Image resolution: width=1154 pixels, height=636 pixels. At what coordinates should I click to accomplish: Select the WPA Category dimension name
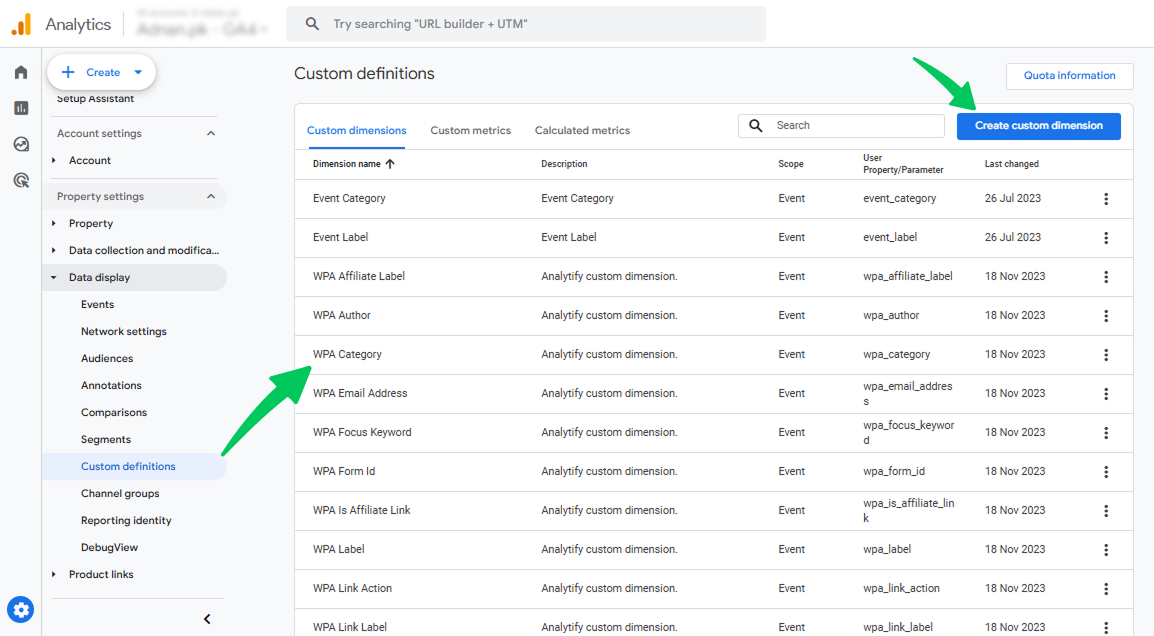tap(347, 354)
